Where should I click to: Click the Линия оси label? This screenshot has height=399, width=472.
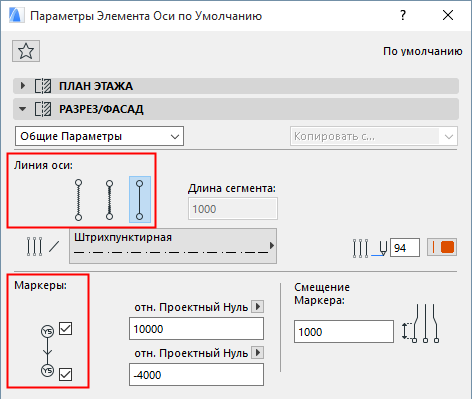coord(43,165)
